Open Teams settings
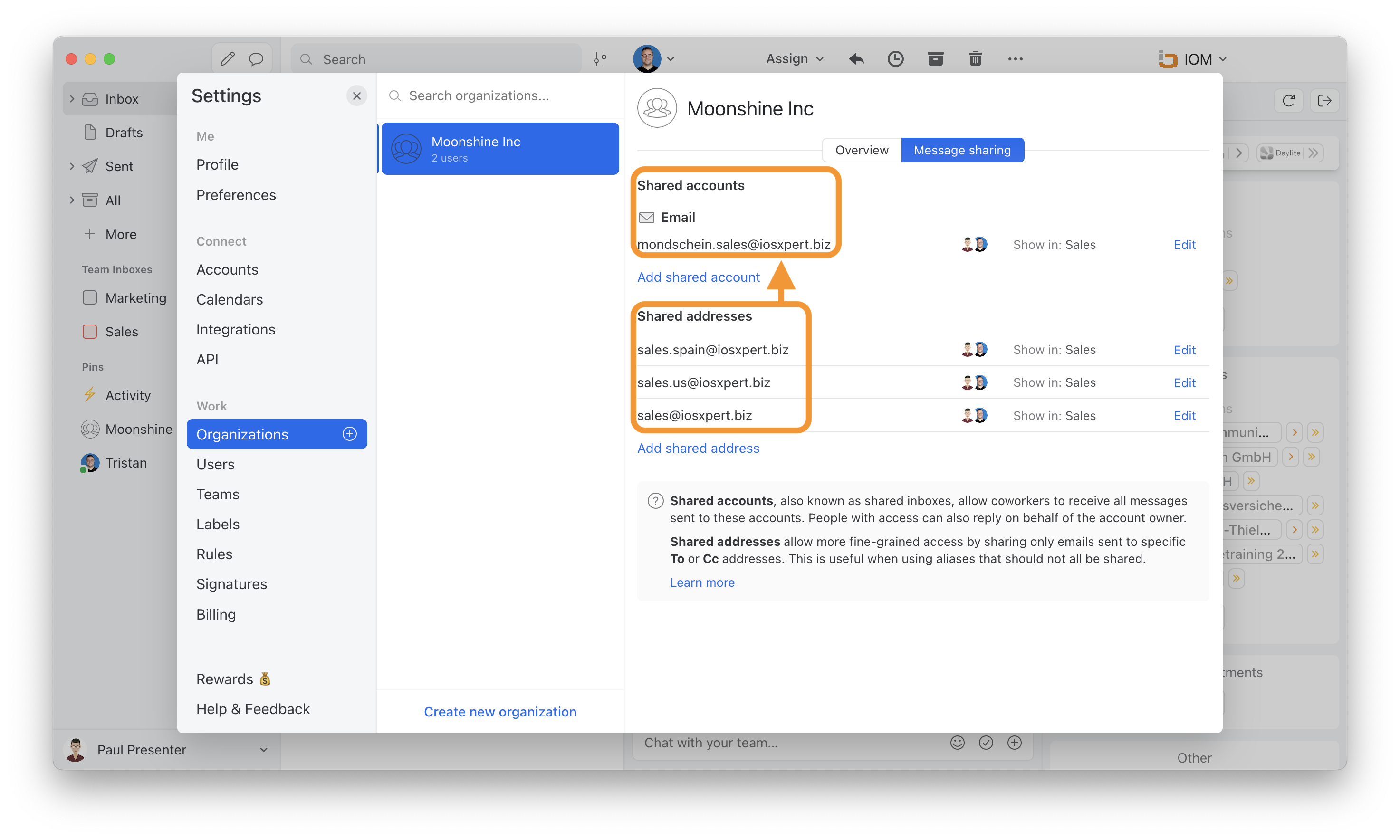1400x840 pixels. pyautogui.click(x=217, y=494)
